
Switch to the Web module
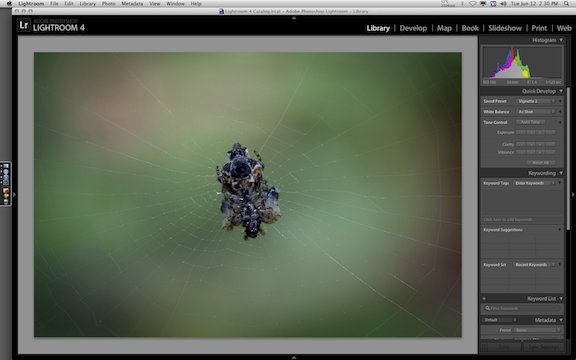564,28
